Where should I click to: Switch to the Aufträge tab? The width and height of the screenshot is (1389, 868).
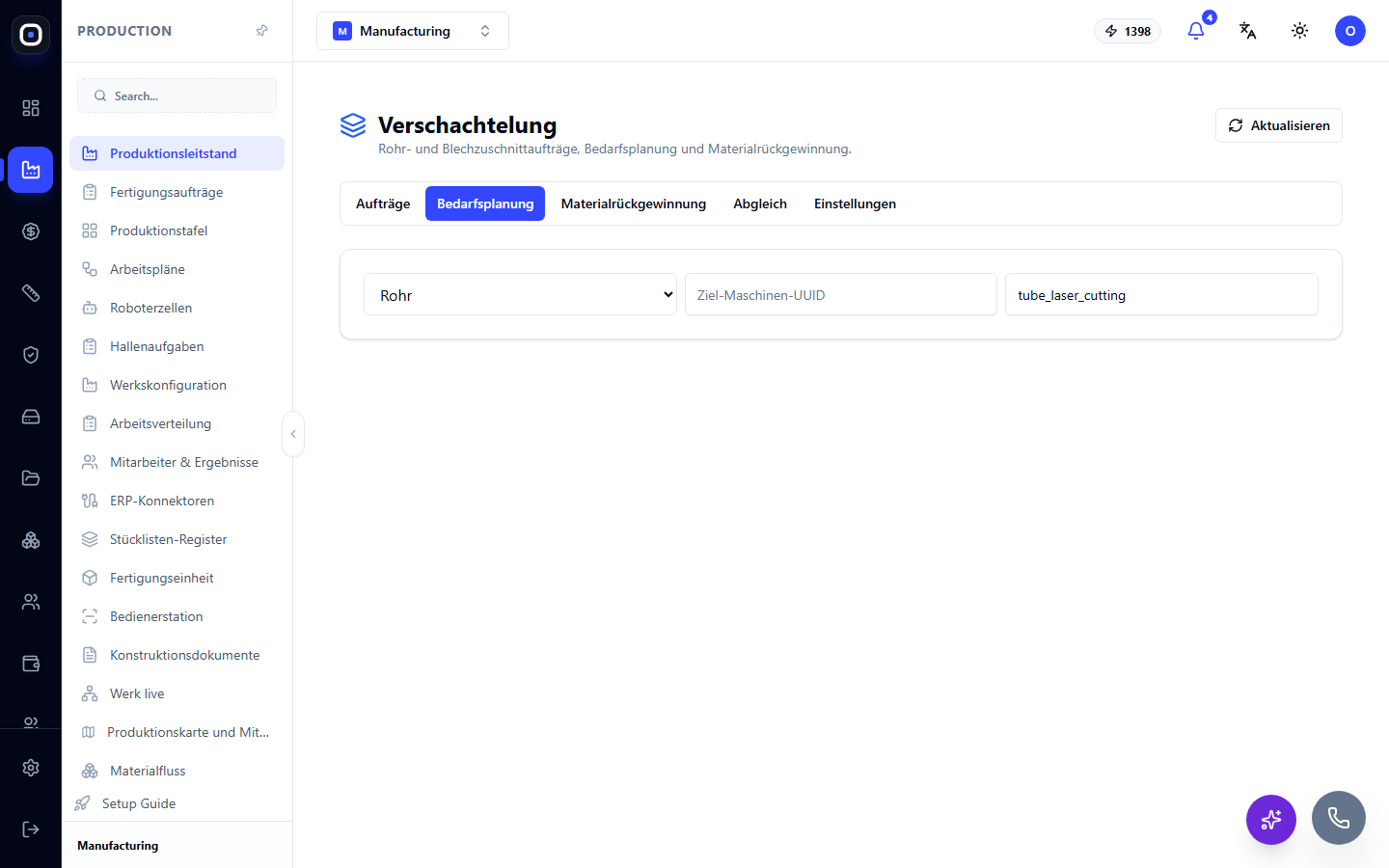tap(383, 203)
